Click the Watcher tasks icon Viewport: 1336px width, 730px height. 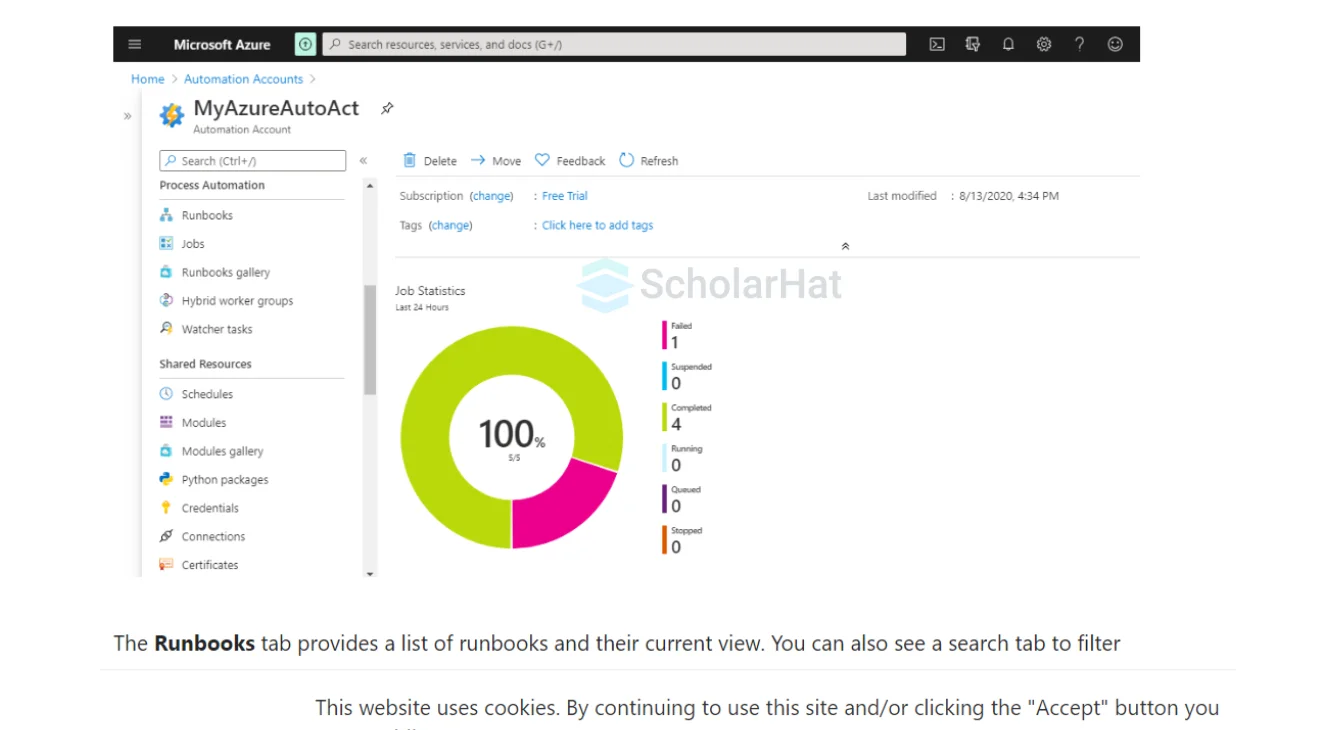tap(166, 328)
